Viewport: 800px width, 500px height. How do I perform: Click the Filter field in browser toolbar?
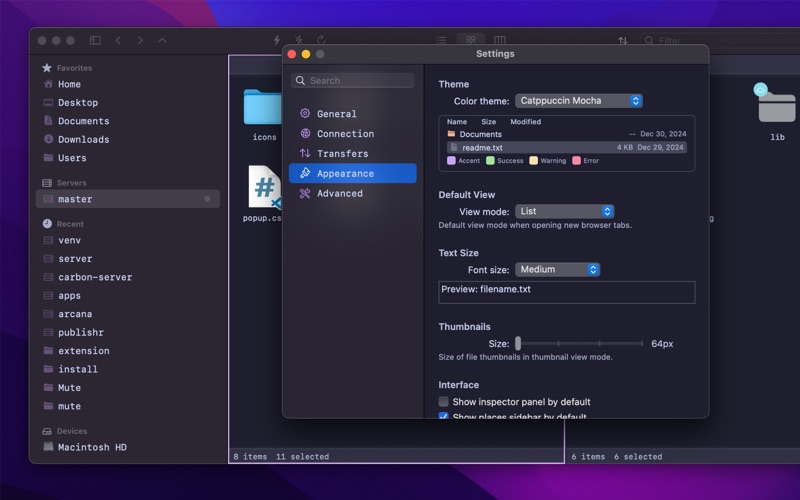pos(719,40)
